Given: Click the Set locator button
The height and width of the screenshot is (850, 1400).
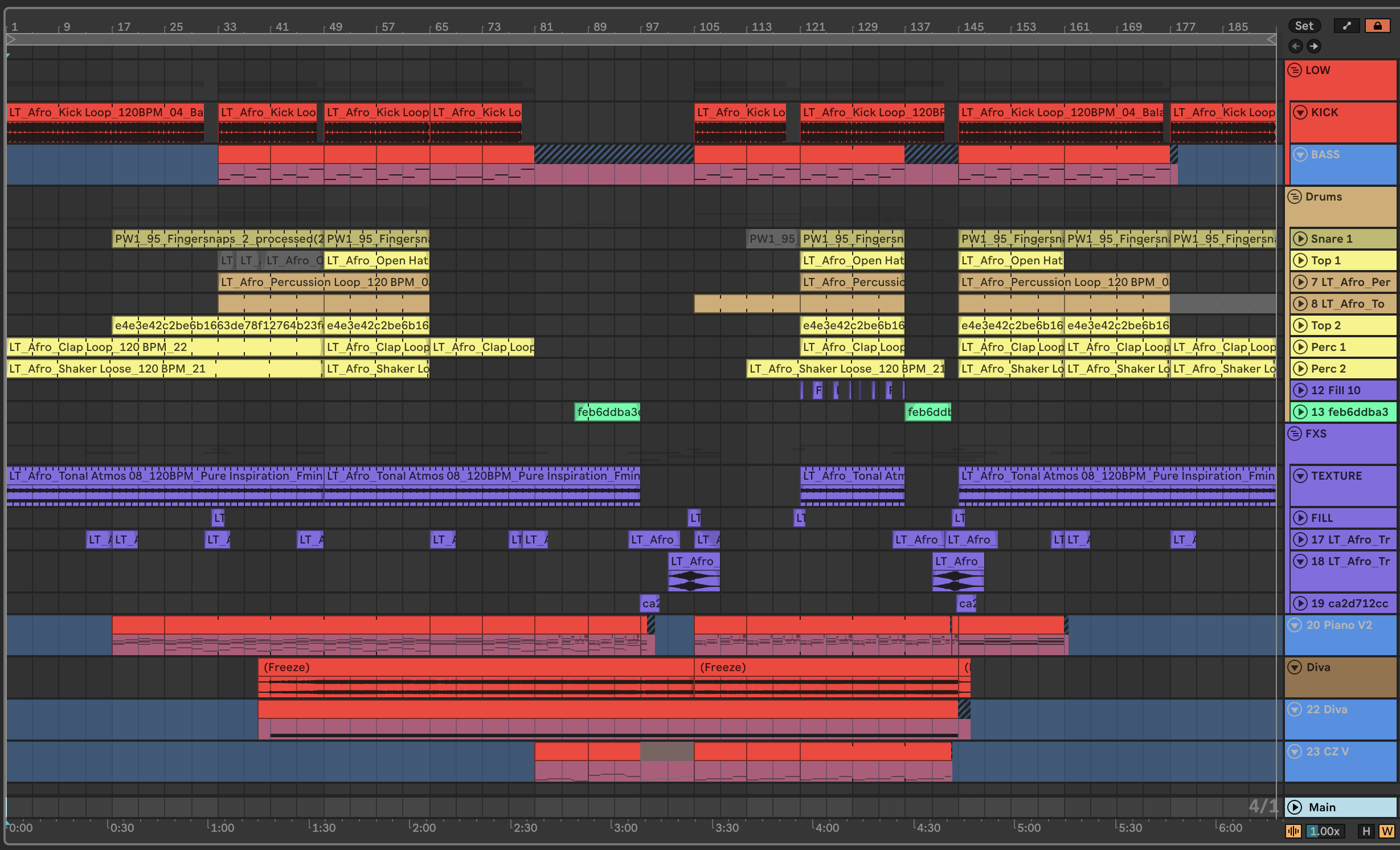Looking at the screenshot, I should [x=1304, y=26].
